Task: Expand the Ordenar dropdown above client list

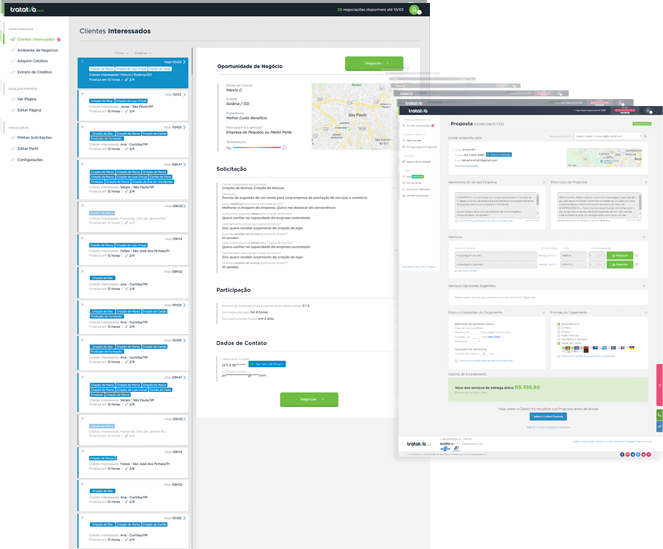Action: click(143, 52)
